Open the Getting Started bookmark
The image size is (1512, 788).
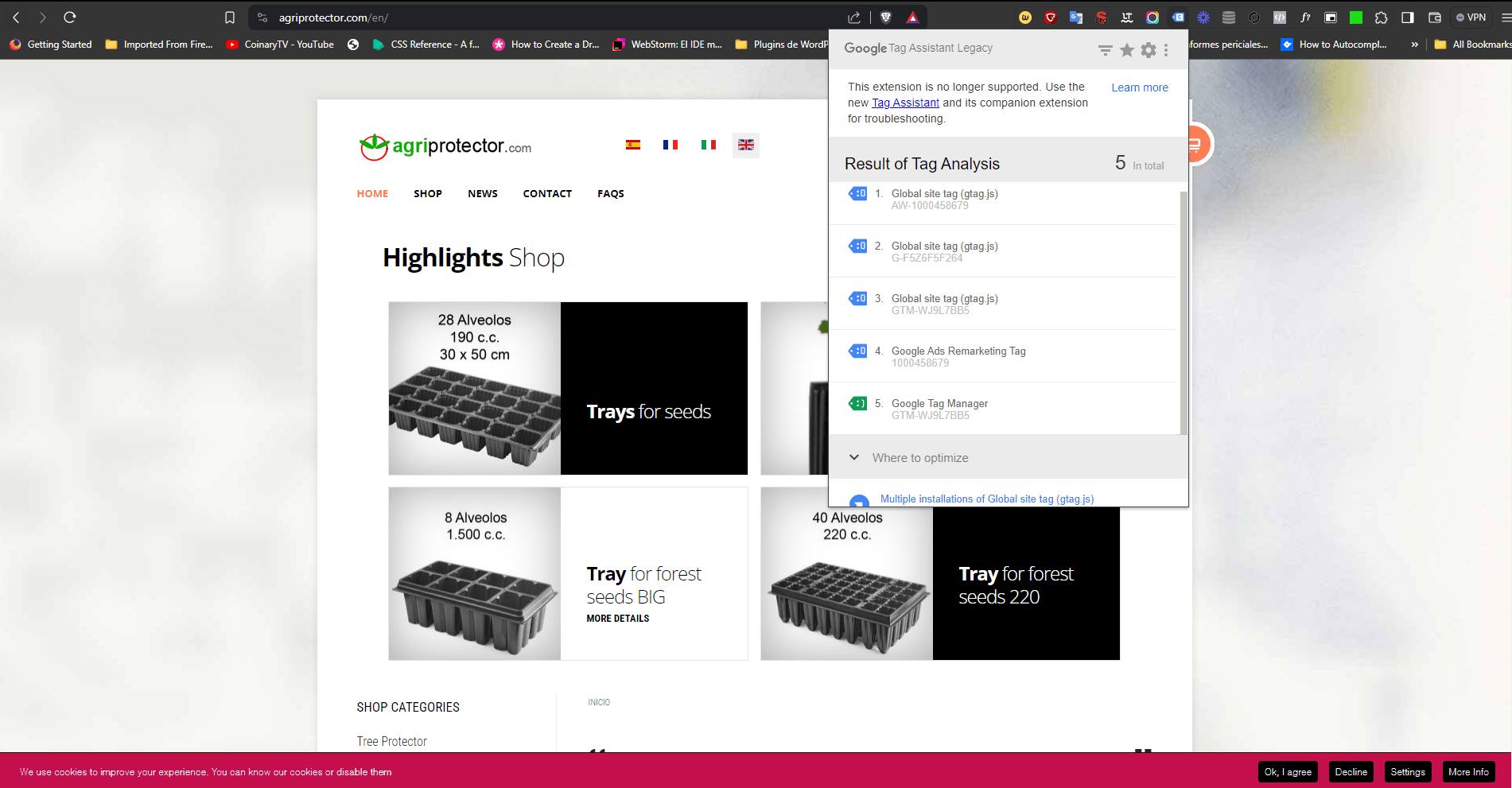pyautogui.click(x=51, y=45)
